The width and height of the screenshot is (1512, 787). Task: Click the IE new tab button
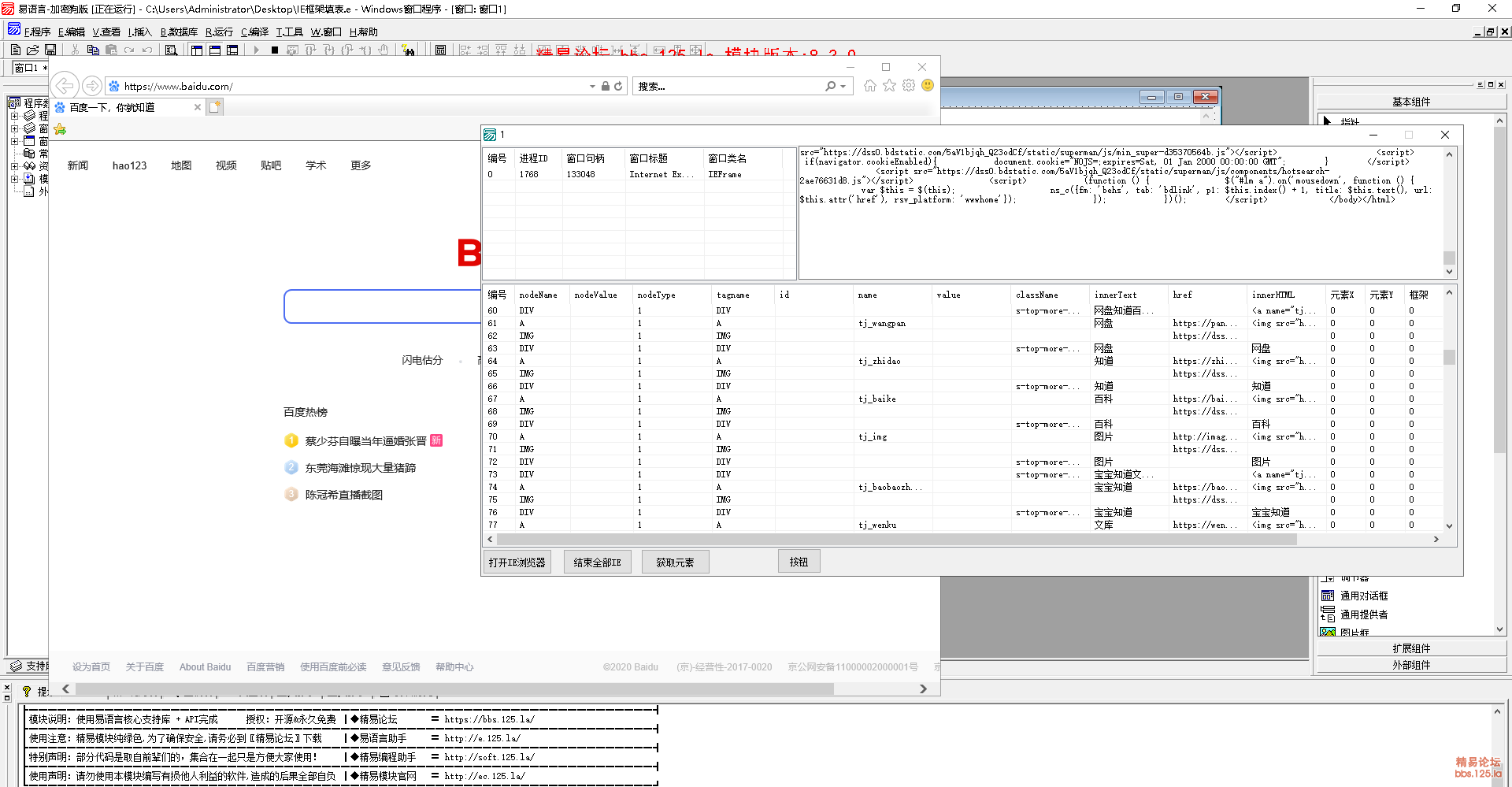216,107
